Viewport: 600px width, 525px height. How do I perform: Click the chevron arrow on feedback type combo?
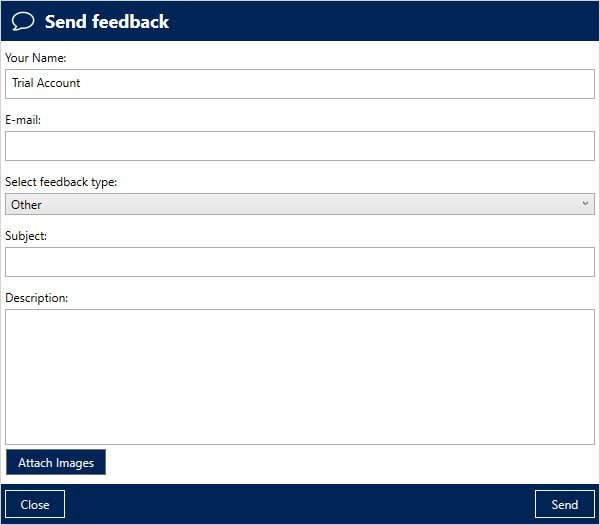point(586,204)
